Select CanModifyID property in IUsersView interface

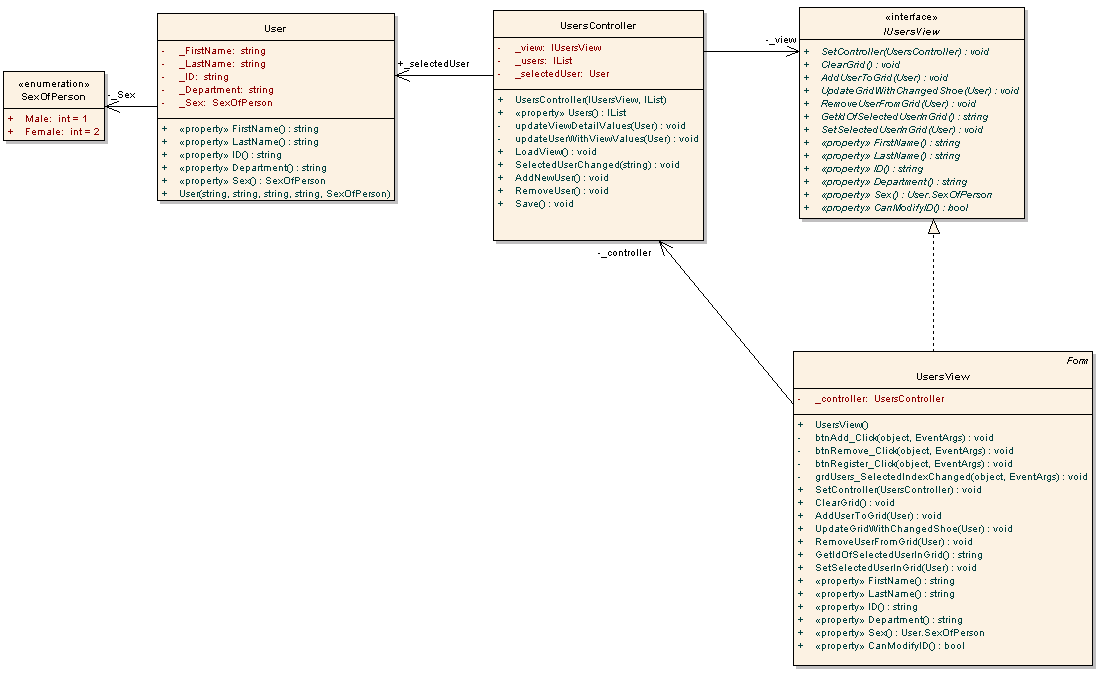(x=894, y=208)
